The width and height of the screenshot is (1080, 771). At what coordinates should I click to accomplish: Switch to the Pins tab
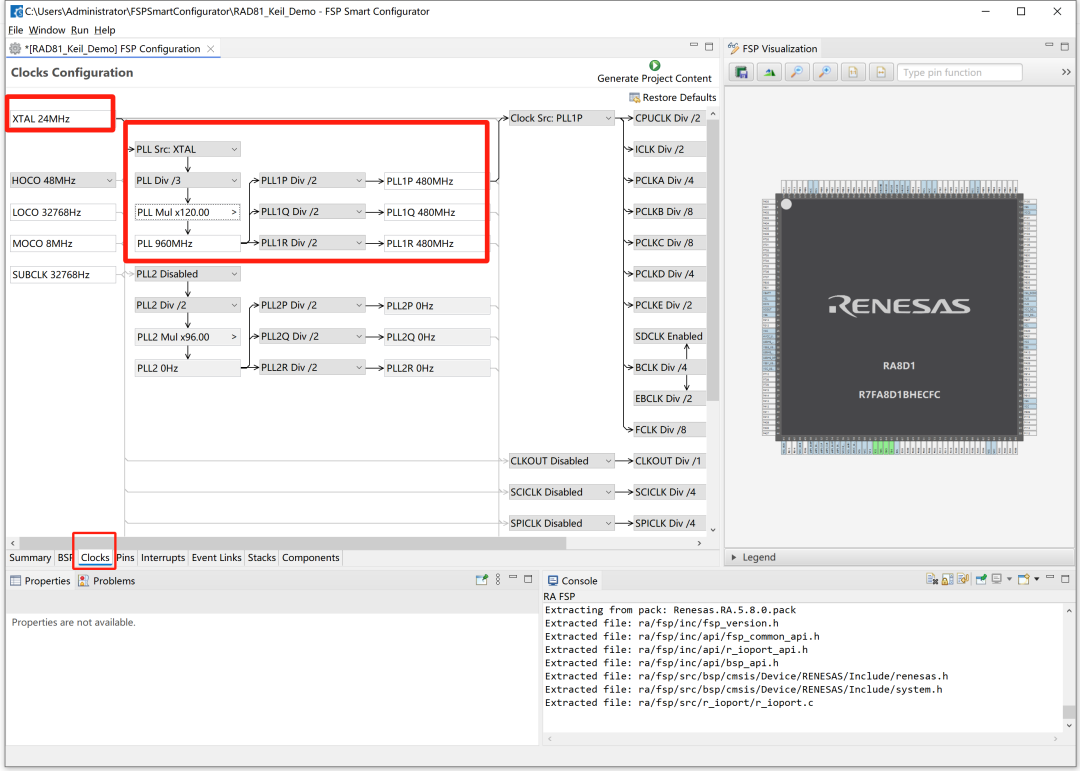tap(125, 558)
